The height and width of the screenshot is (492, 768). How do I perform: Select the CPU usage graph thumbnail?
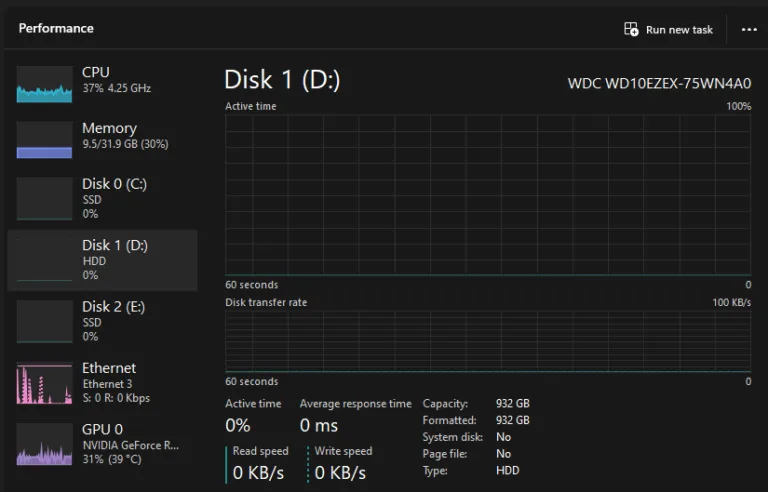pyautogui.click(x=44, y=84)
